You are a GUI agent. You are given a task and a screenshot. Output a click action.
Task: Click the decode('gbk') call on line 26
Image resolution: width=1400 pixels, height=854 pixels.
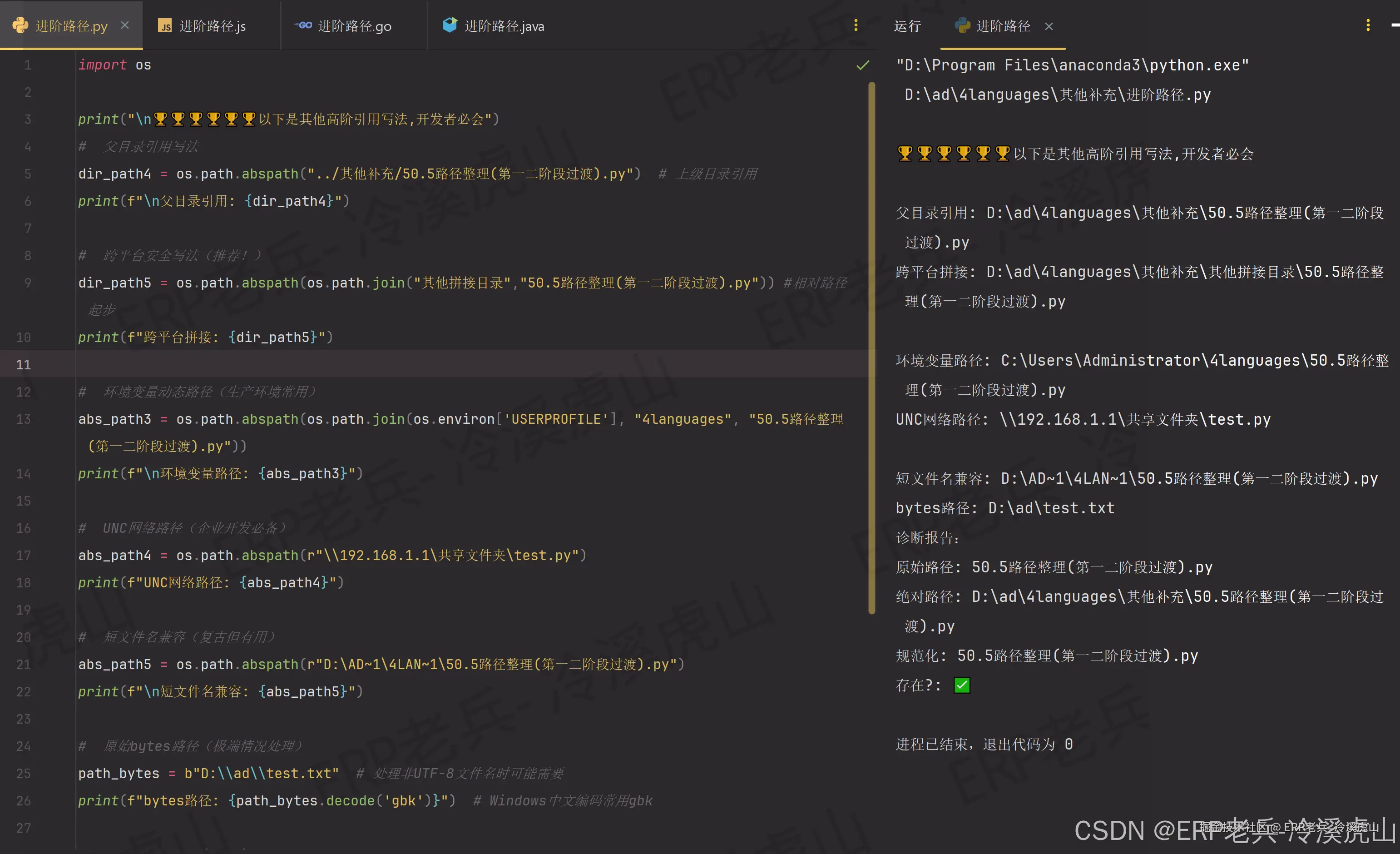(380, 801)
